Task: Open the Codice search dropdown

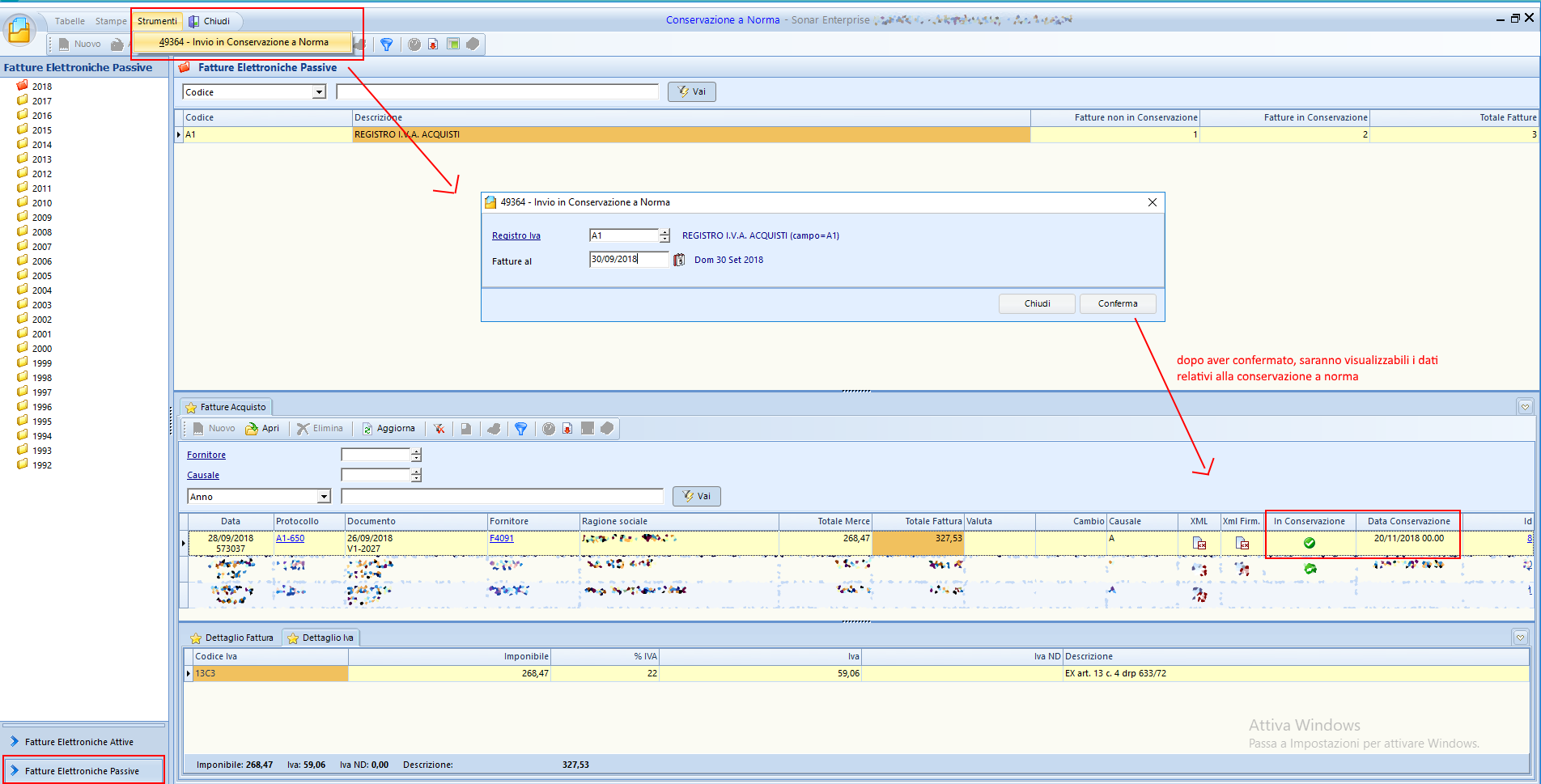Action: click(x=319, y=92)
